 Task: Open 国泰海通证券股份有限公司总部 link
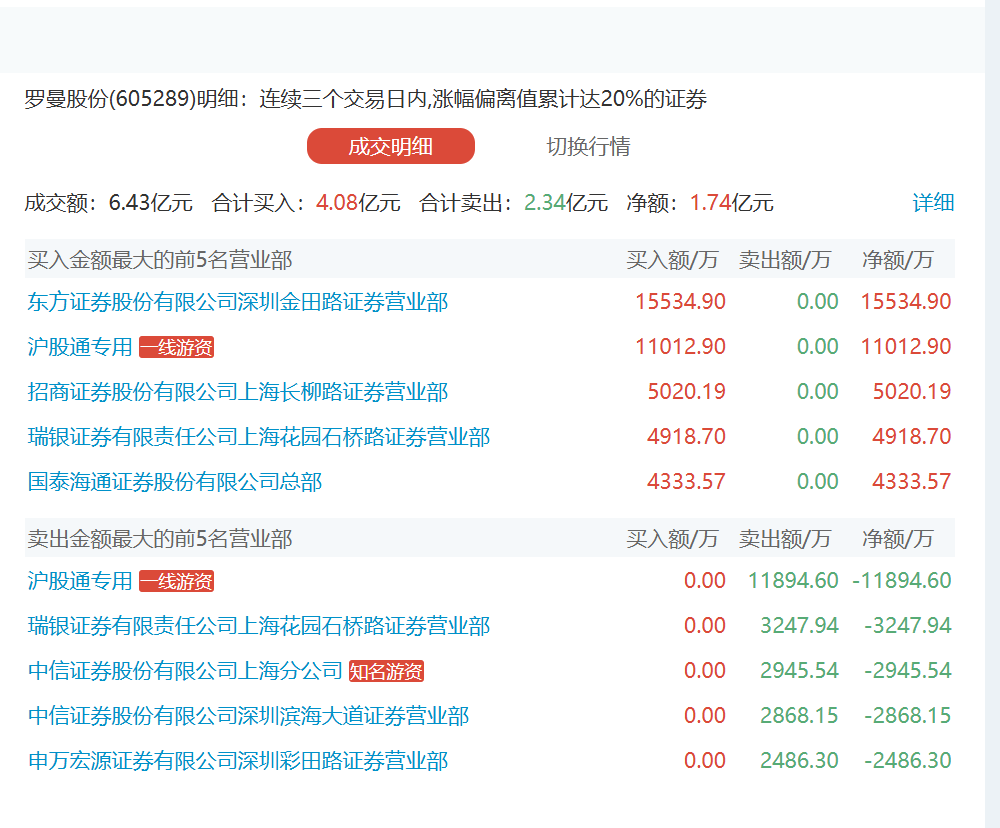(x=175, y=482)
